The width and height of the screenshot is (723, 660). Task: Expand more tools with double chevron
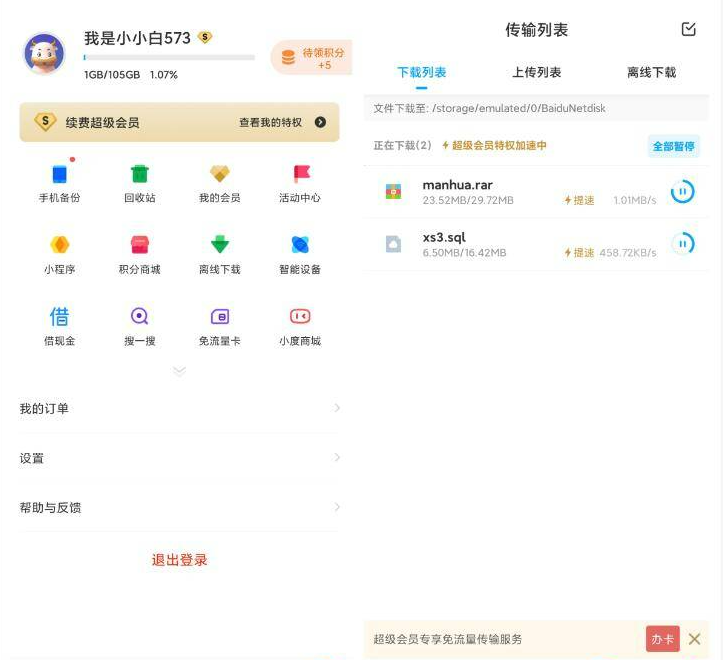click(x=179, y=371)
